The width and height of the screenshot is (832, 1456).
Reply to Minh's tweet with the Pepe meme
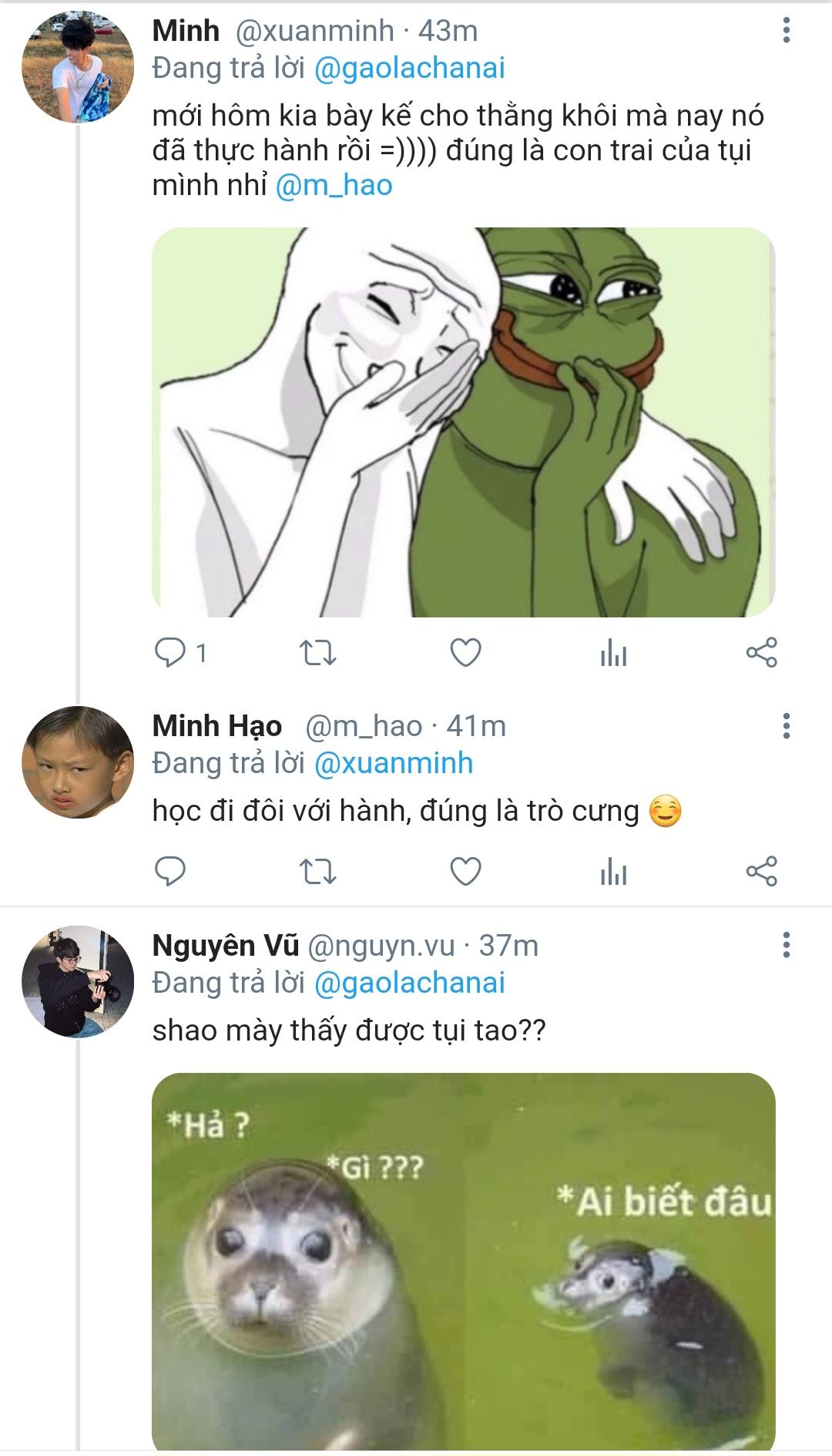[x=170, y=653]
